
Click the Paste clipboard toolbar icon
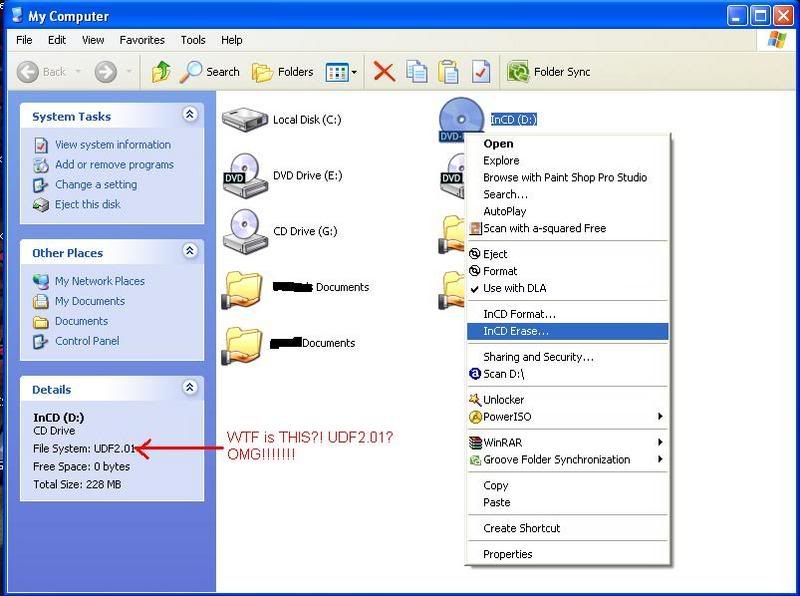click(x=448, y=72)
